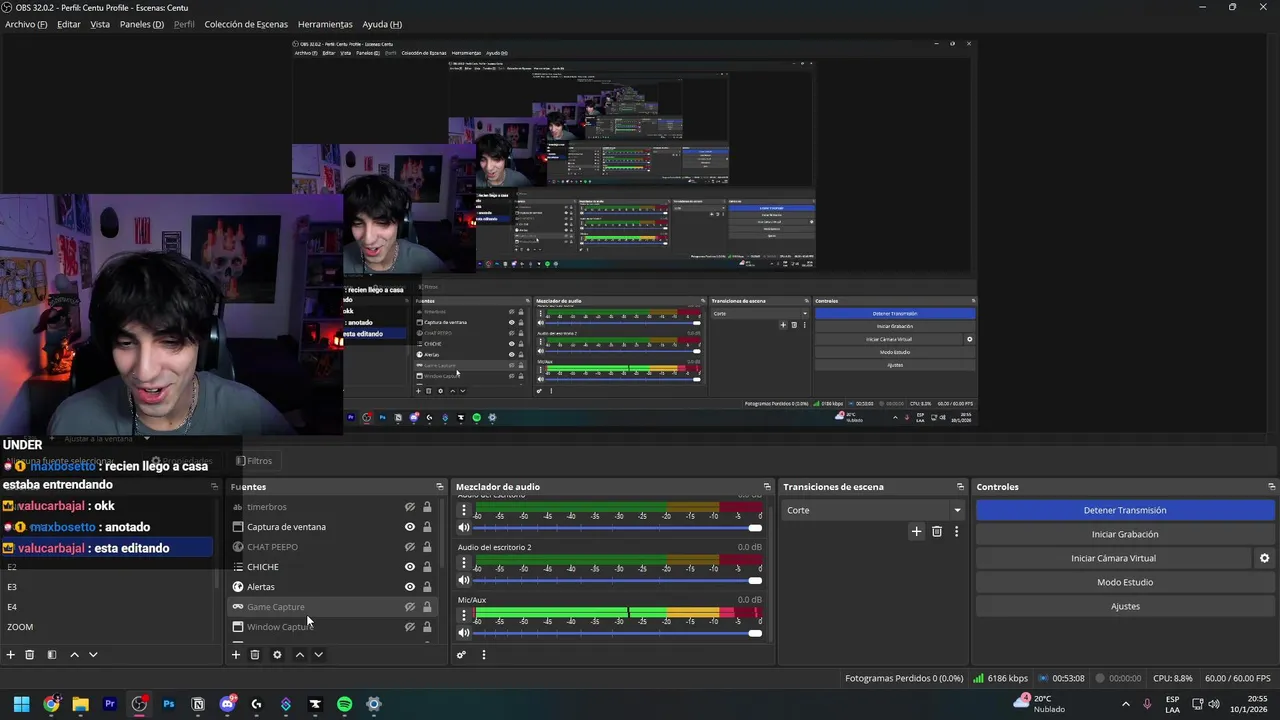The image size is (1280, 720).
Task: Click Detener Transmisión button
Action: coord(1125,510)
